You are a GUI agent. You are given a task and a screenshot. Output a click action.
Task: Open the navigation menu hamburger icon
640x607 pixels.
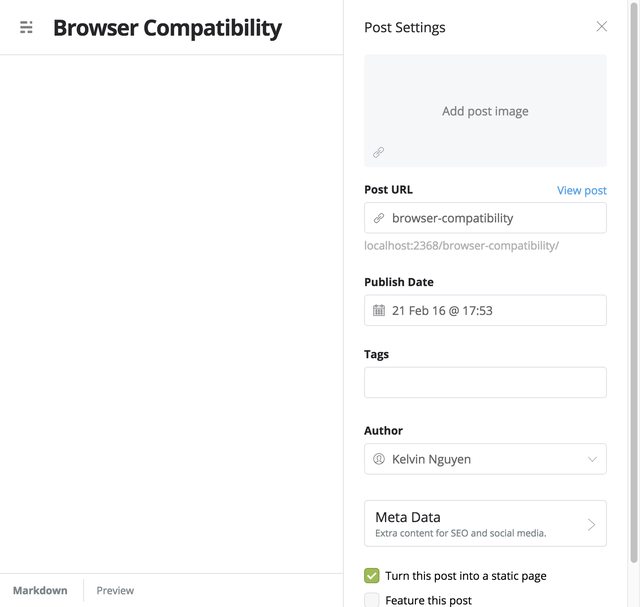[x=27, y=27]
